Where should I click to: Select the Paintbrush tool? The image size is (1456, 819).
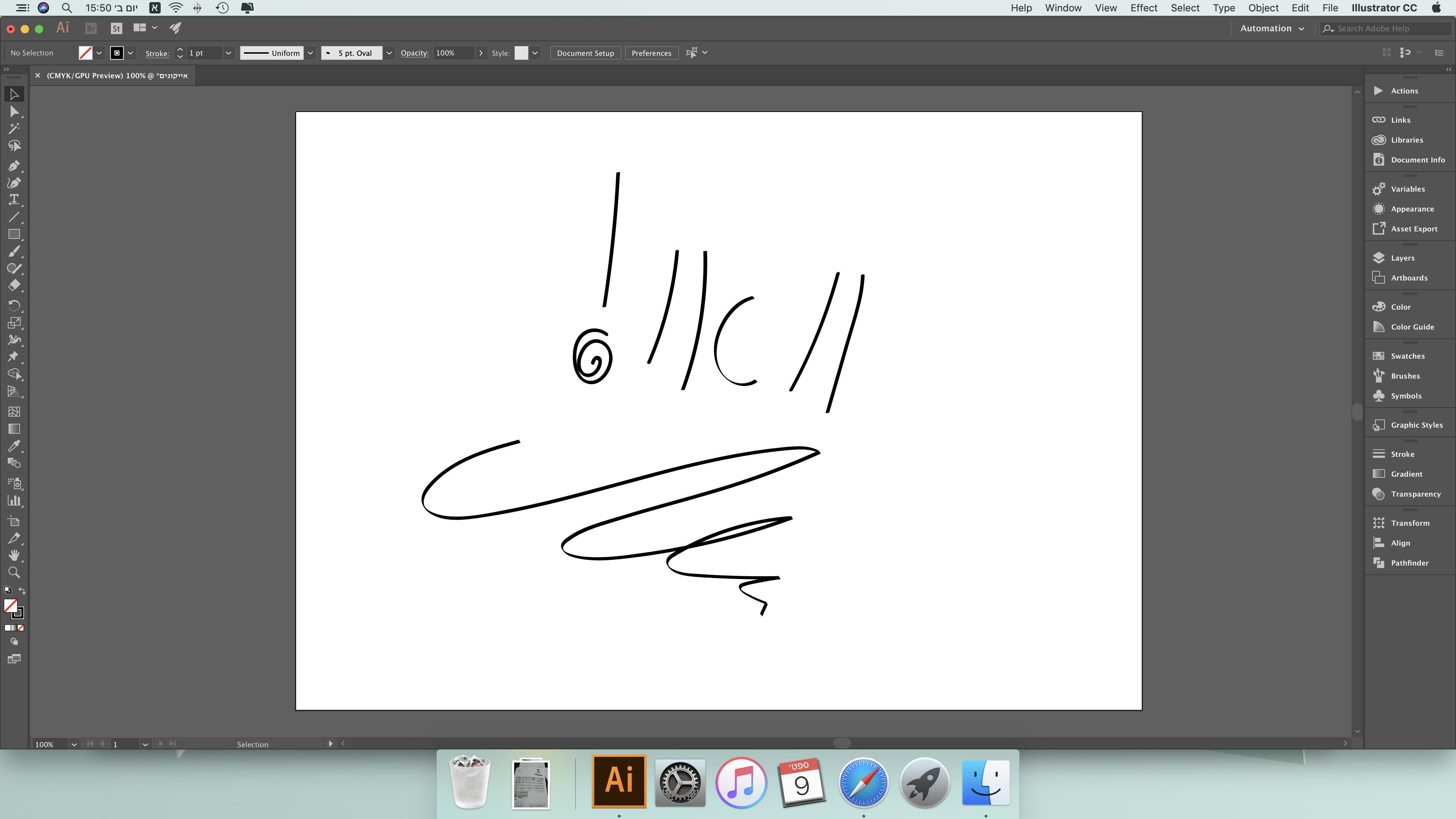click(x=14, y=252)
